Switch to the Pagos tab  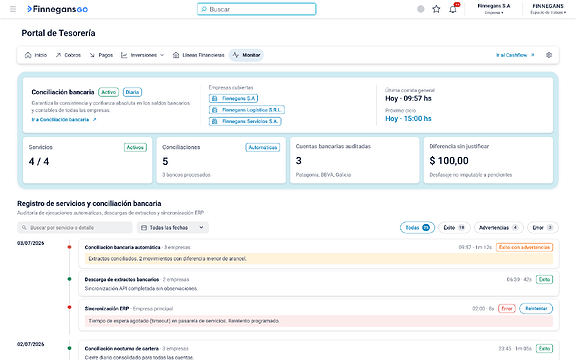point(101,55)
